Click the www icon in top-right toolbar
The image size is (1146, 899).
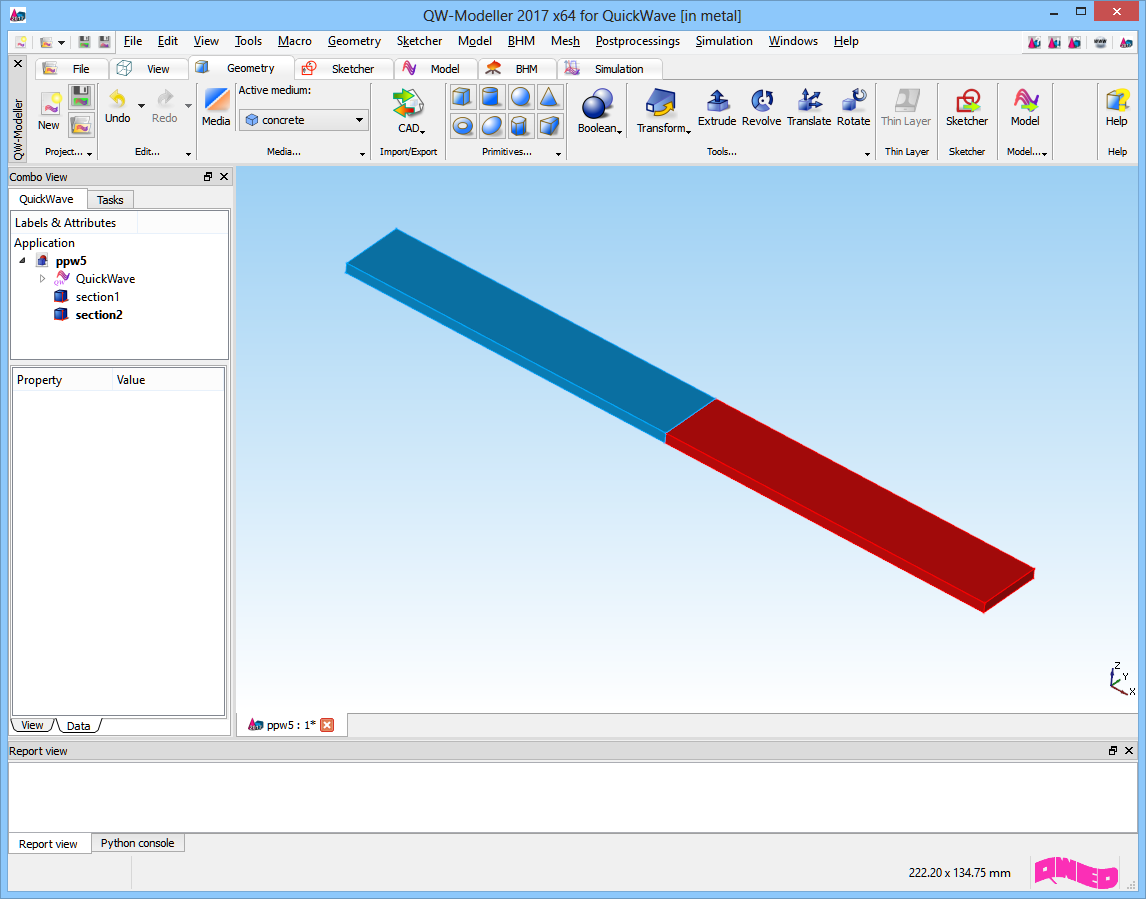[x=1100, y=42]
